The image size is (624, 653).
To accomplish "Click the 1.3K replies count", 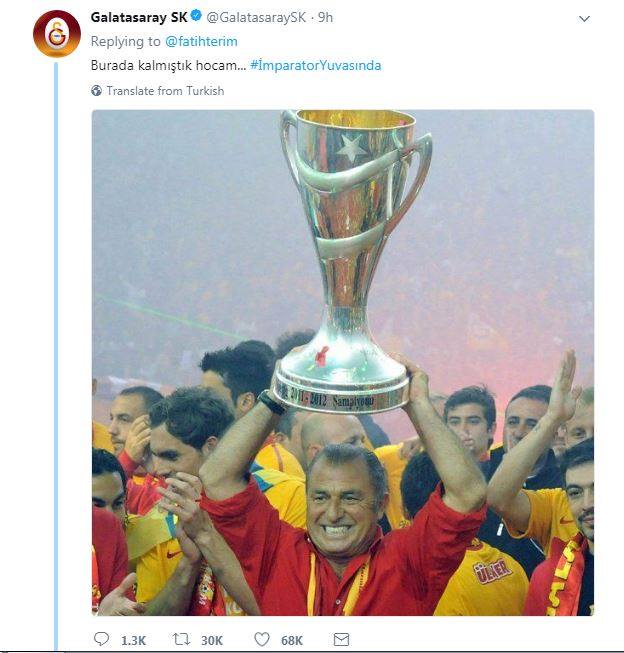I will (133, 640).
